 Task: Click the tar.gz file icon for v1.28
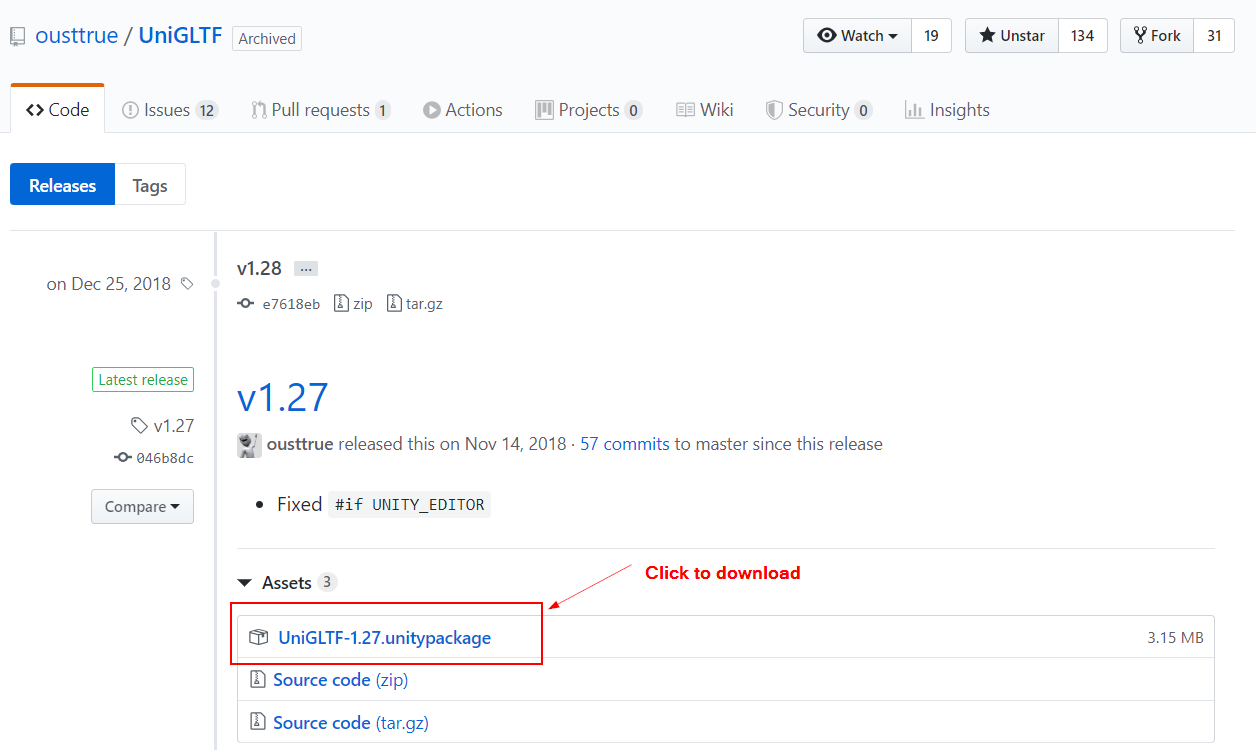pyautogui.click(x=394, y=304)
